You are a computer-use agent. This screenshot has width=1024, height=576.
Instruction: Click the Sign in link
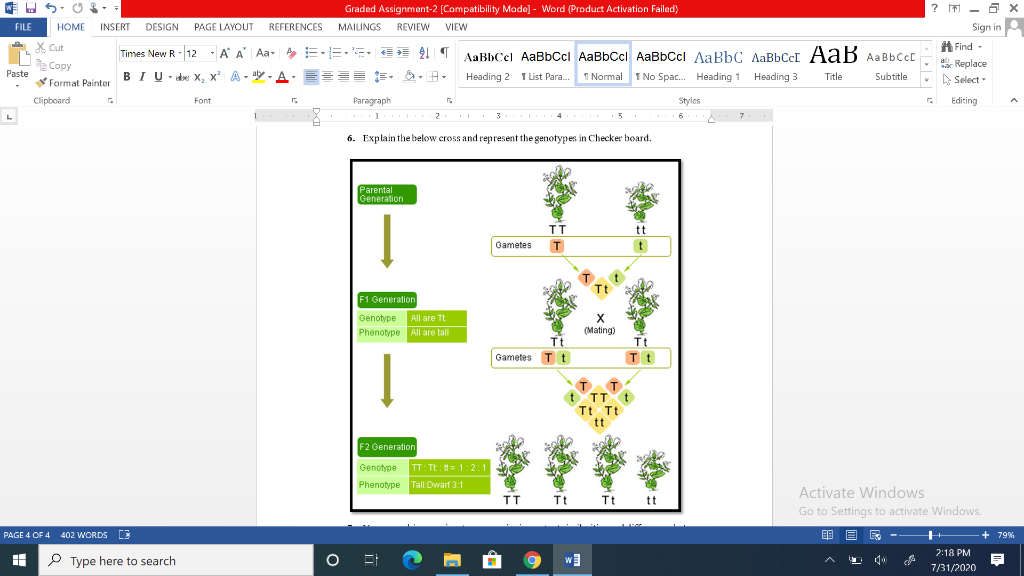point(985,27)
